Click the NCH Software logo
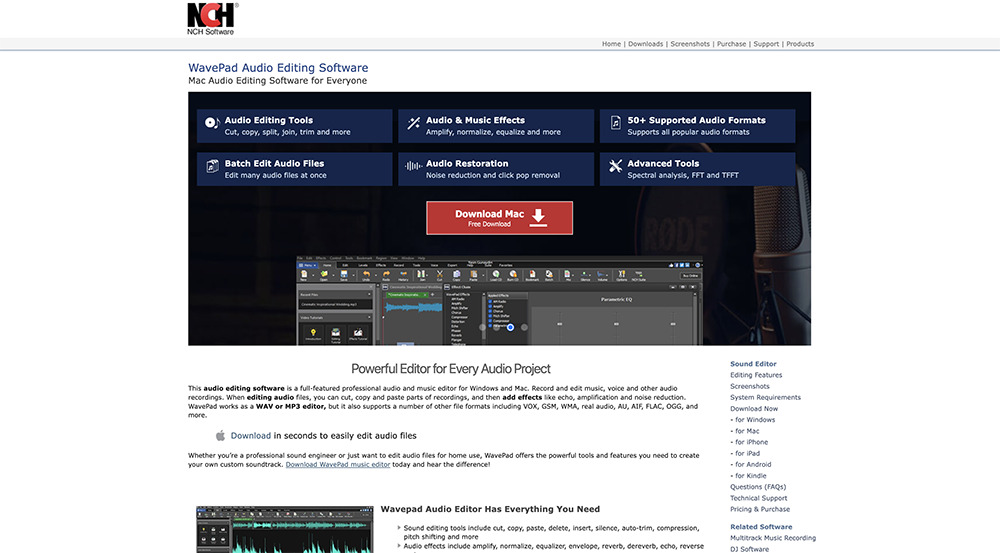Screen dimensions: 1000x553 (x=211, y=18)
